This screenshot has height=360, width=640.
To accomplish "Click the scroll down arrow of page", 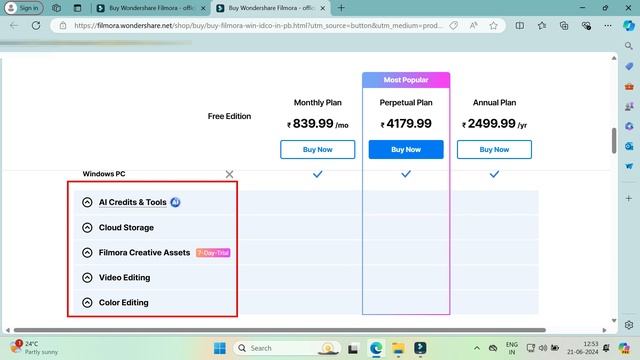I will click(x=614, y=321).
